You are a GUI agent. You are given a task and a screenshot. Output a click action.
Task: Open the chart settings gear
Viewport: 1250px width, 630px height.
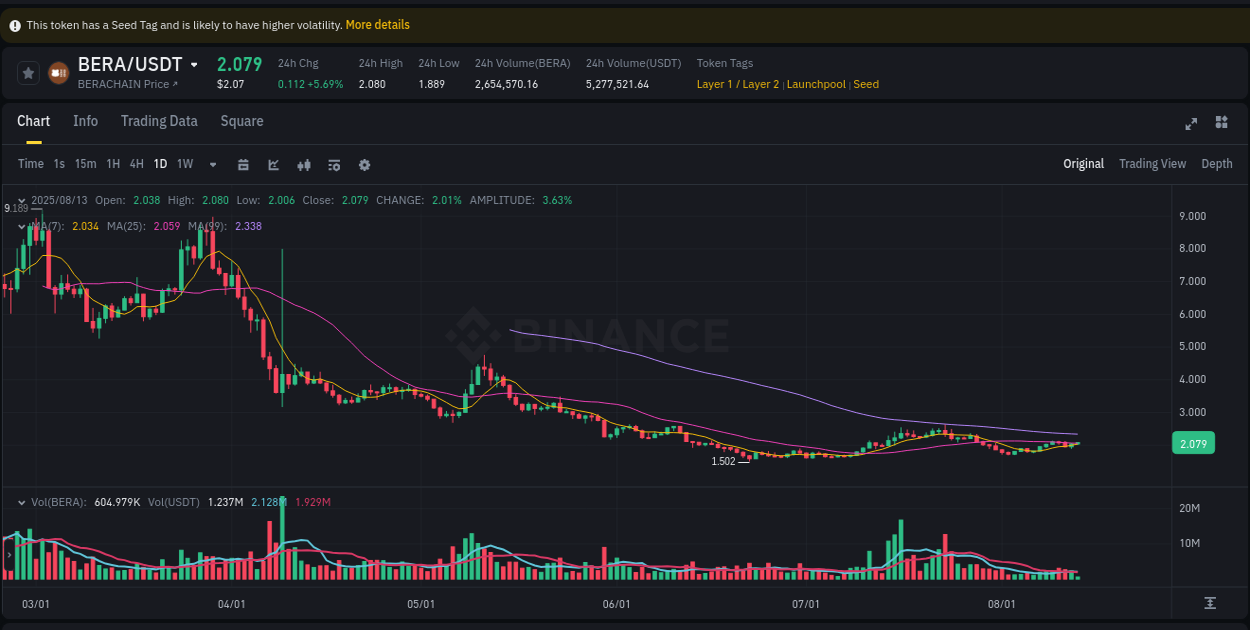(x=364, y=164)
